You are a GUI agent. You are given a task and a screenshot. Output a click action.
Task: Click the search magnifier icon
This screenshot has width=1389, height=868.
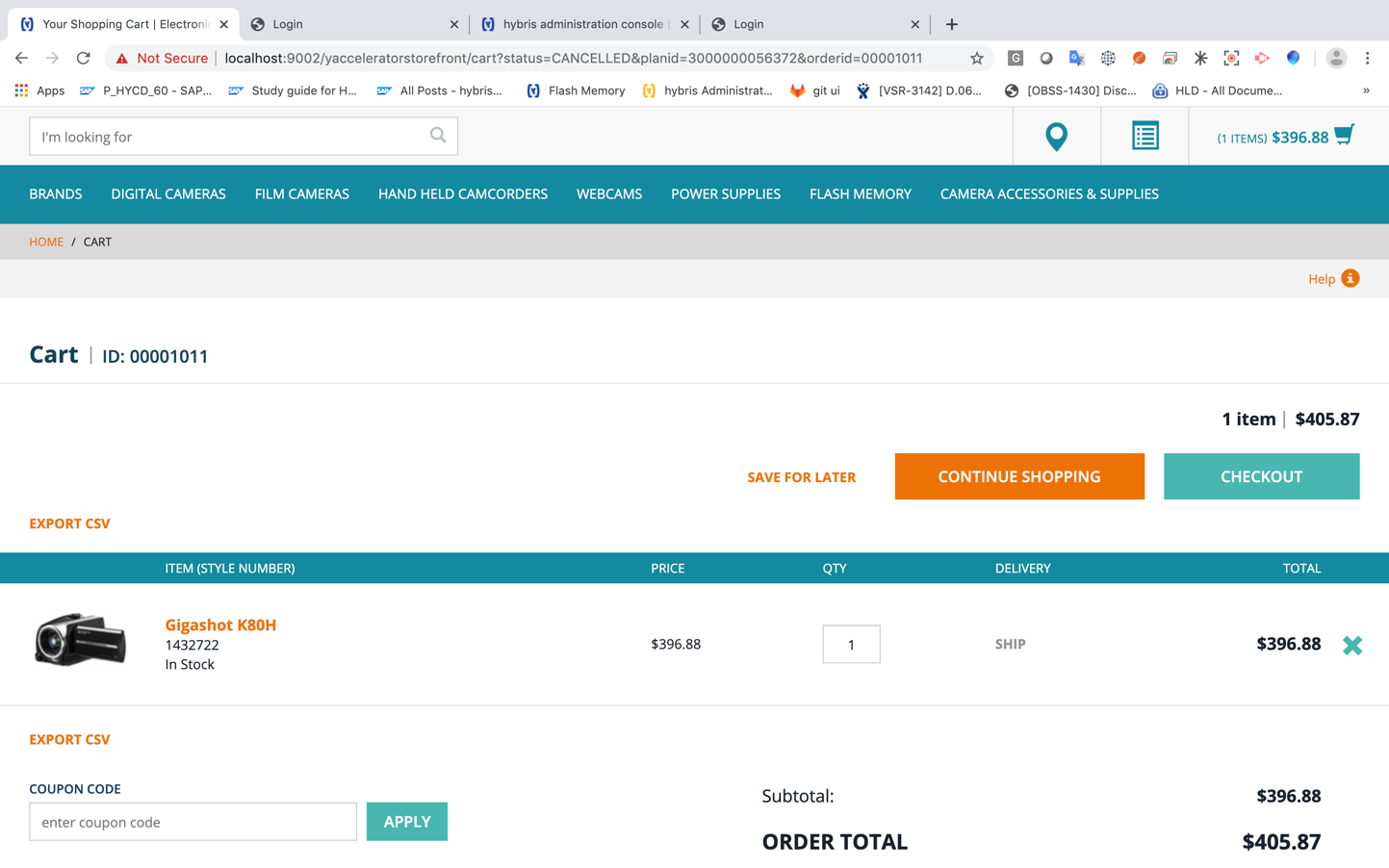pos(438,136)
